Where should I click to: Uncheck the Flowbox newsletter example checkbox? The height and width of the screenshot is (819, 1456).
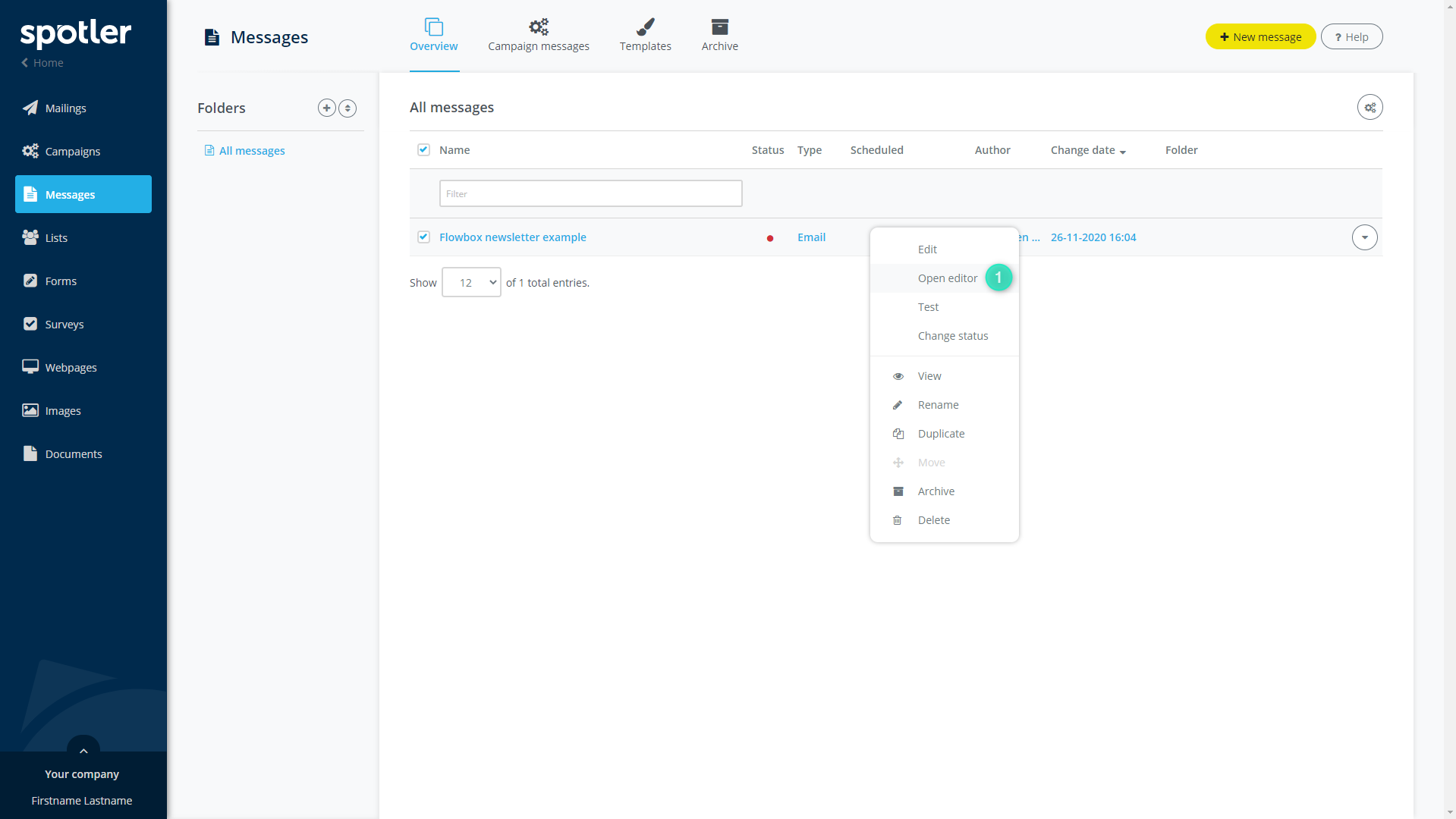[x=423, y=237]
